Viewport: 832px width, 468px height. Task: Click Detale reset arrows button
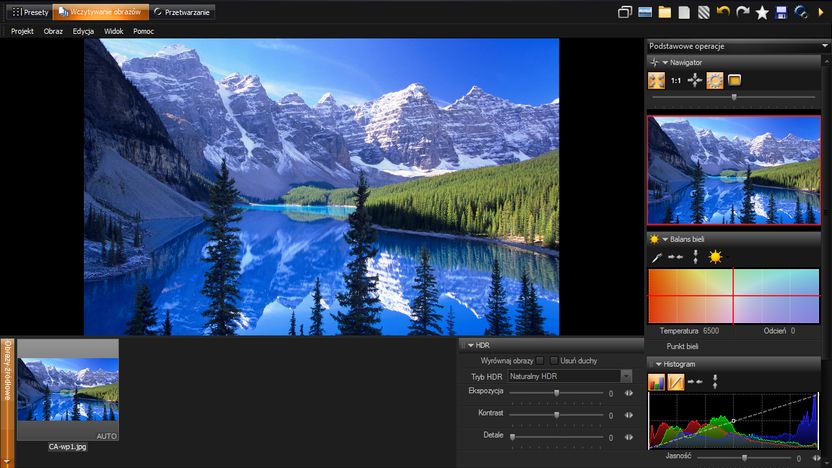629,437
